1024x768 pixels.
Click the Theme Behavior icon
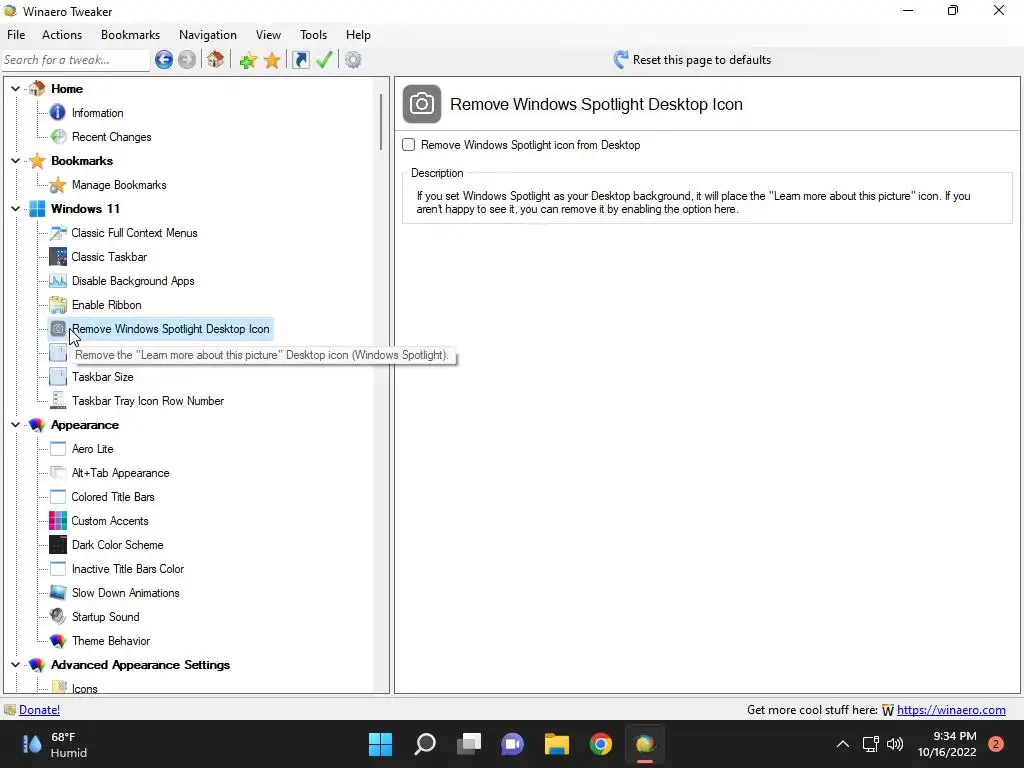pos(58,641)
